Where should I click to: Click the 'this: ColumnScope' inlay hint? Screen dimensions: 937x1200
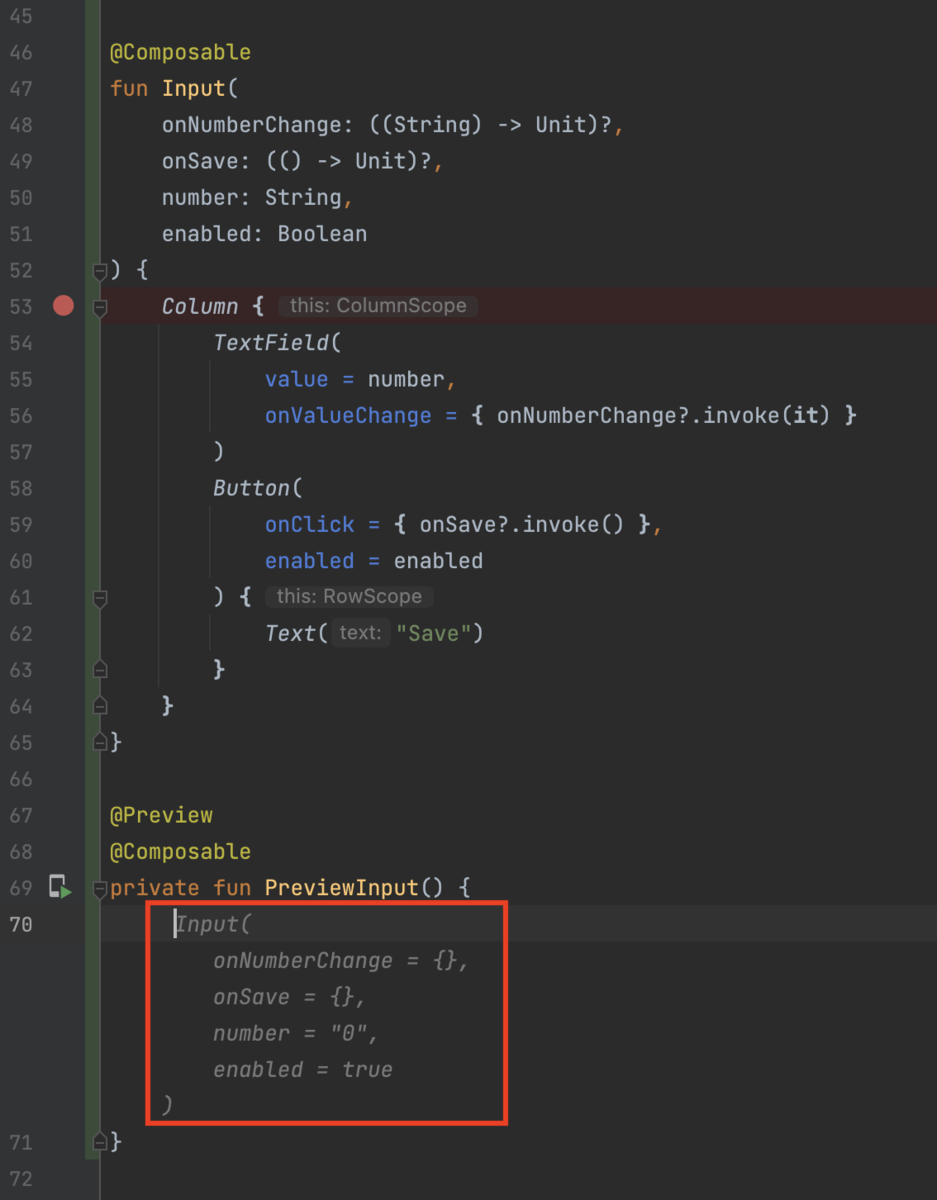click(378, 306)
